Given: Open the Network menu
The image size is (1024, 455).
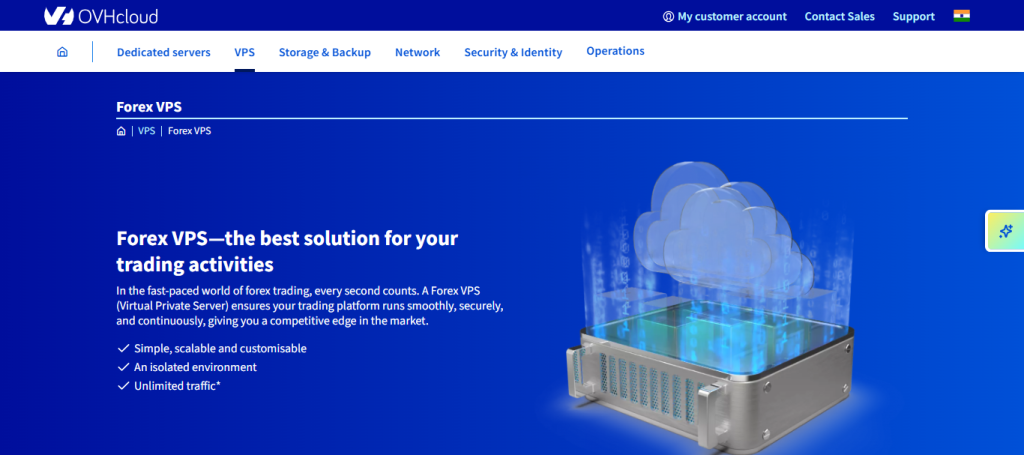Looking at the screenshot, I should pyautogui.click(x=417, y=52).
